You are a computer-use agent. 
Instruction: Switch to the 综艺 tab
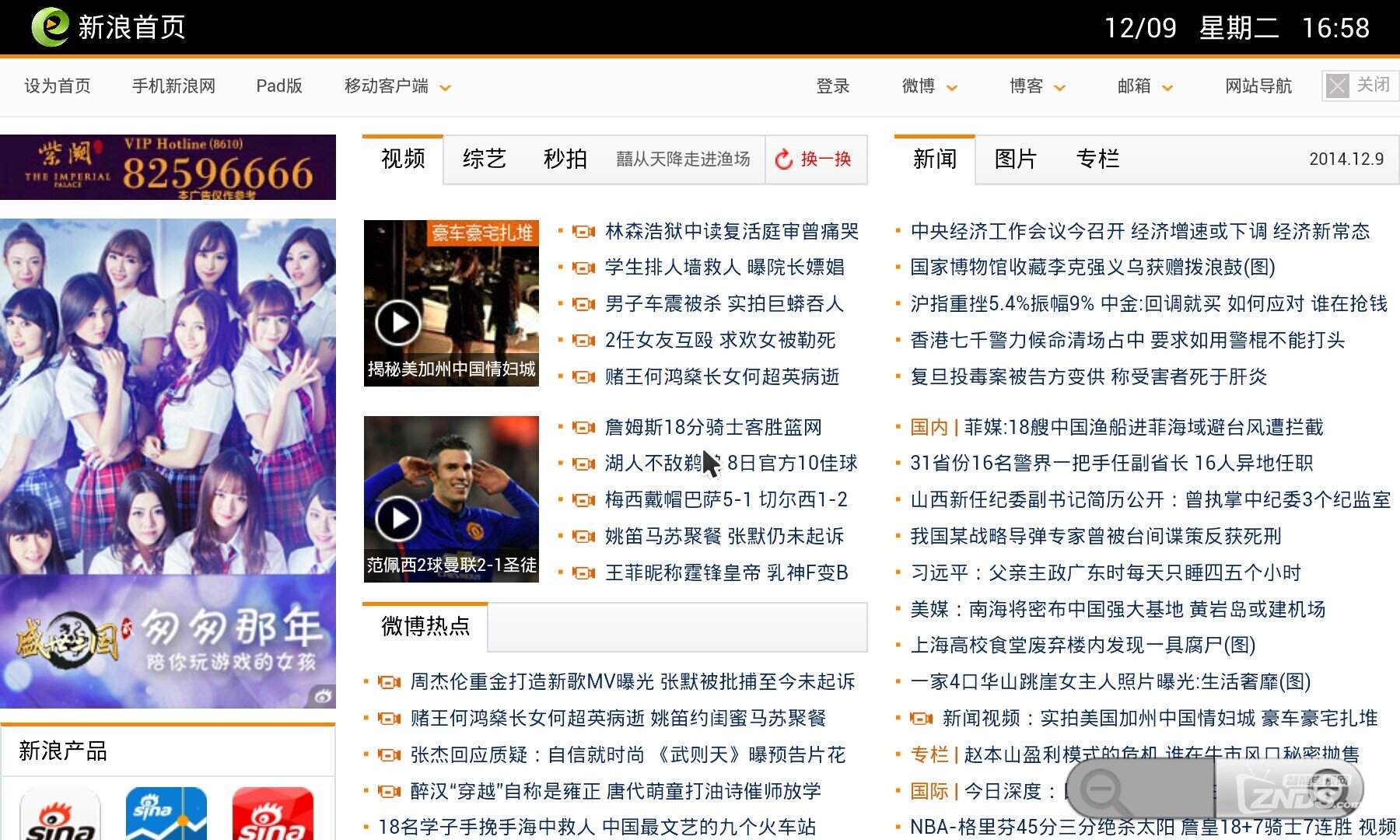point(484,159)
